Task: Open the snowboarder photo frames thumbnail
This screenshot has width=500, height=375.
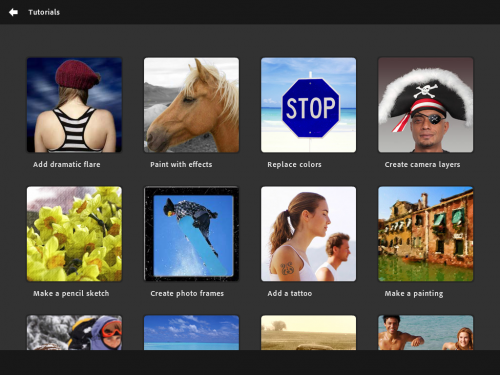Action: (191, 234)
